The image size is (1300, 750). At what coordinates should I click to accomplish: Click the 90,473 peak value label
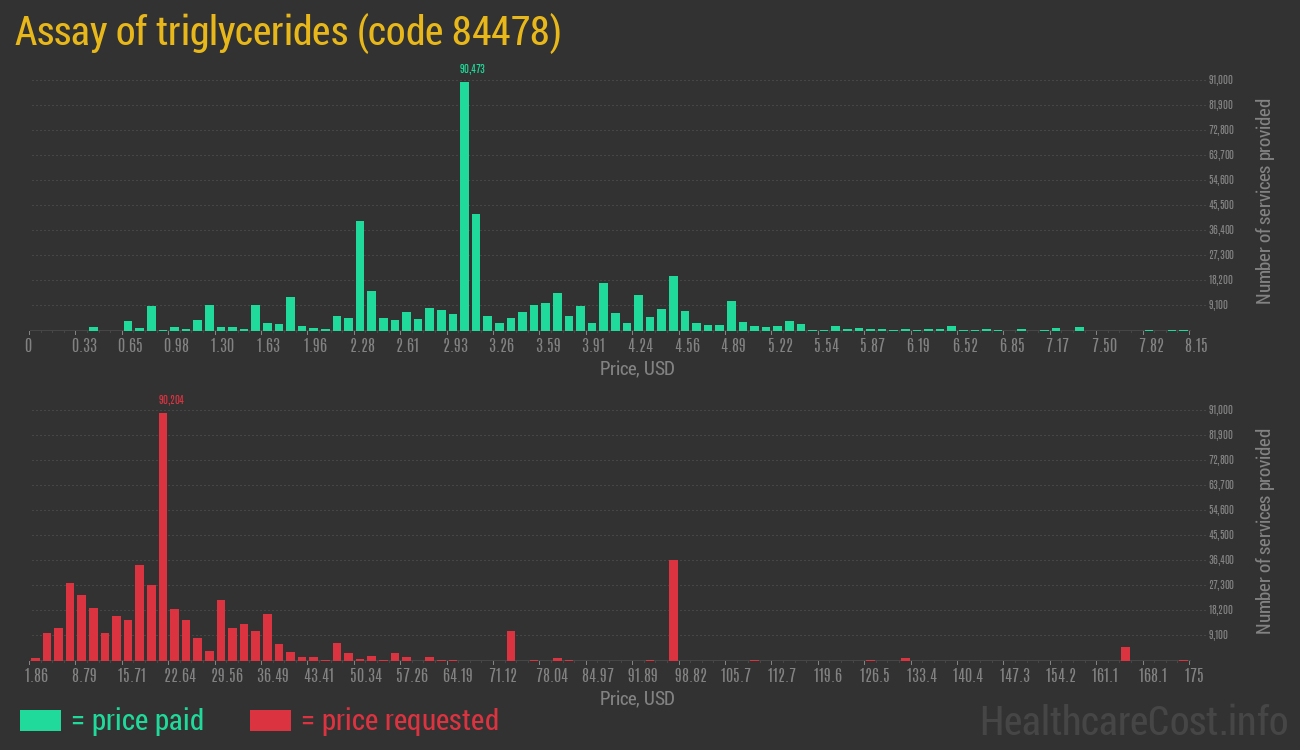point(472,69)
